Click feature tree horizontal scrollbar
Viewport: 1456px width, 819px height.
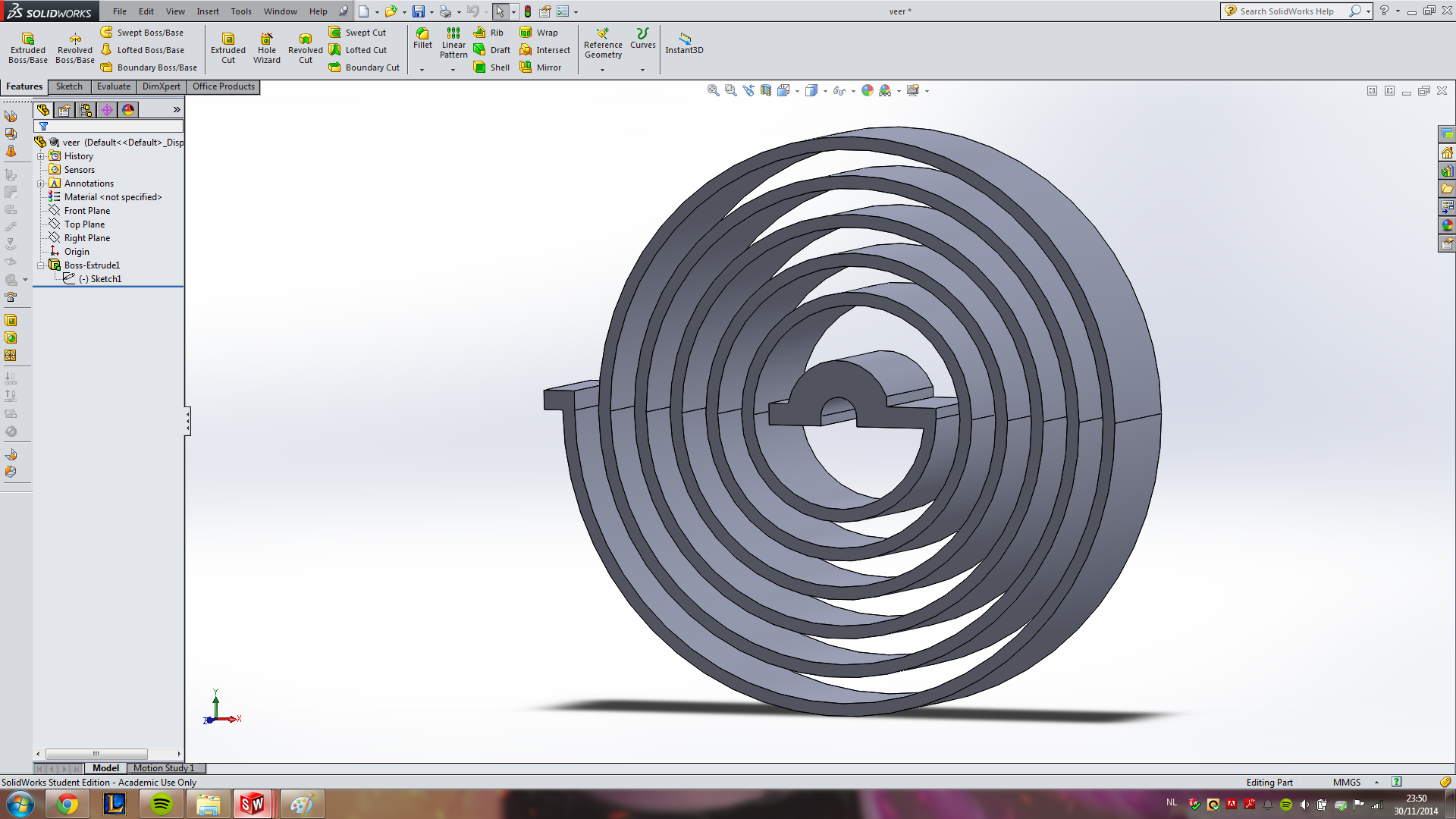[x=96, y=754]
